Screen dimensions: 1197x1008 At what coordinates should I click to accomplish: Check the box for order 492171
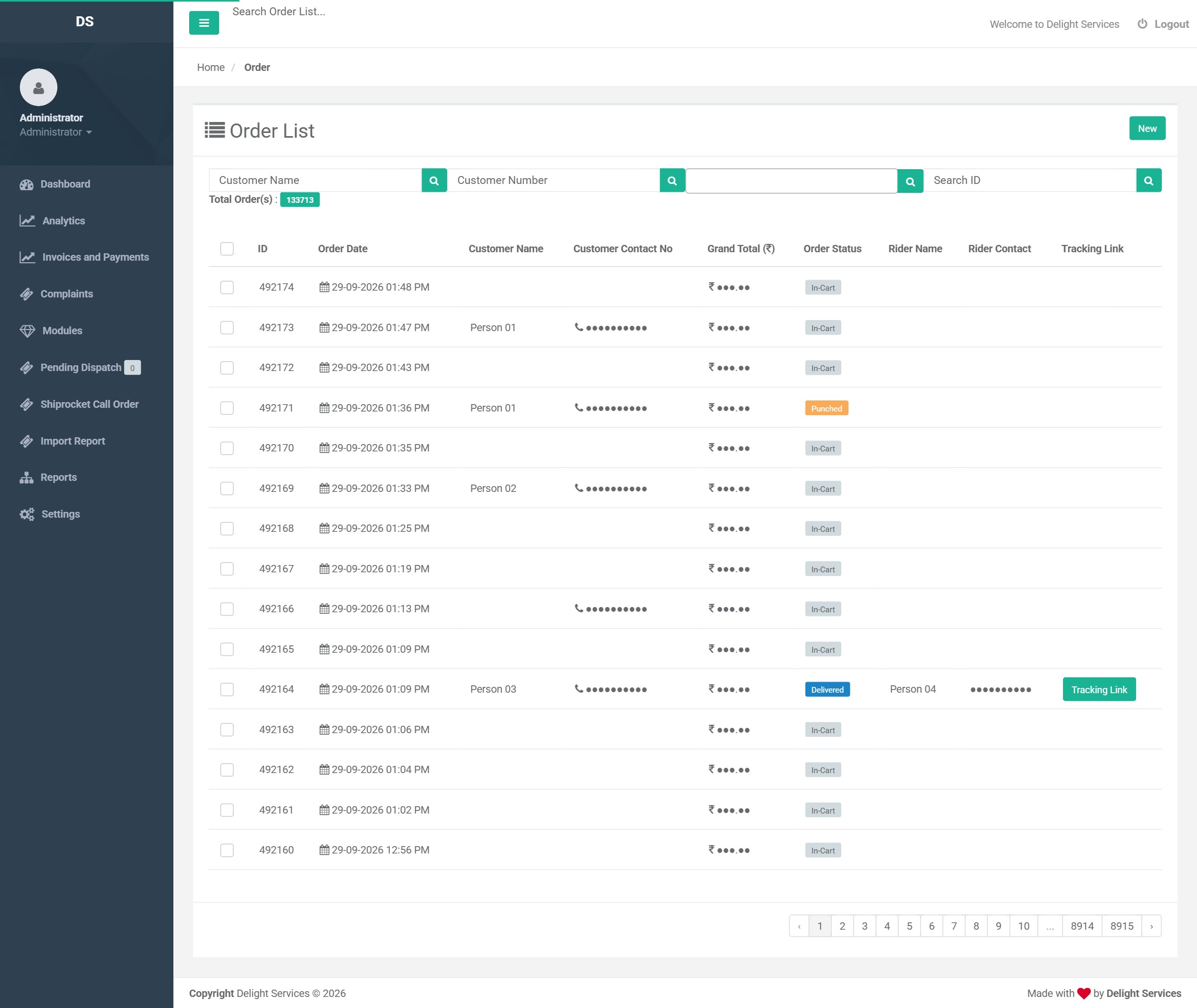click(227, 408)
